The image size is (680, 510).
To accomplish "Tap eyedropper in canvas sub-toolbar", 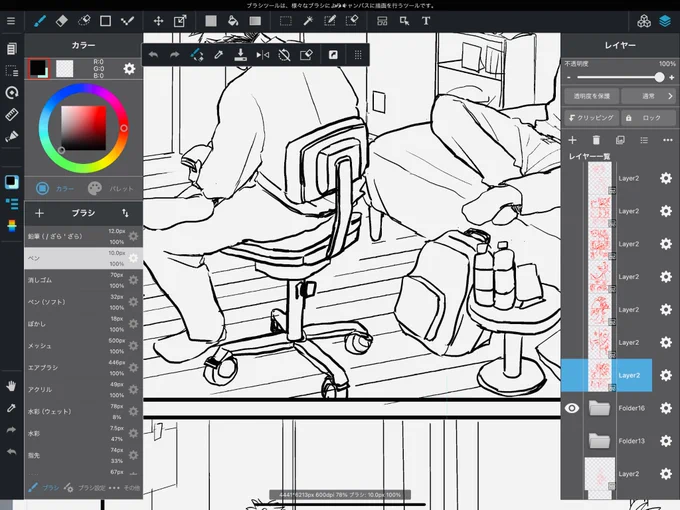I will pos(219,55).
